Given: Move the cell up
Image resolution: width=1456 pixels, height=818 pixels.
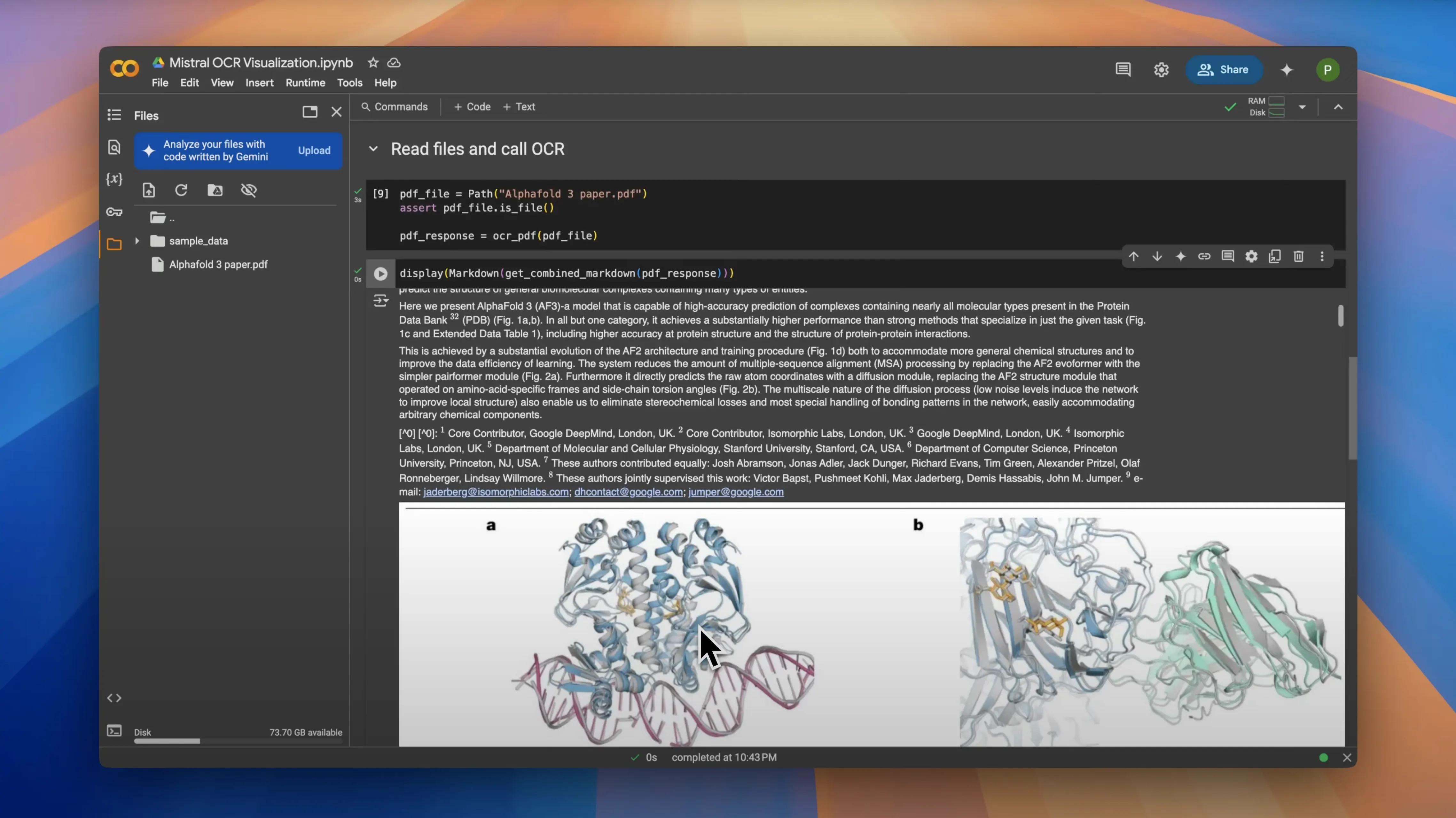Looking at the screenshot, I should [x=1133, y=257].
